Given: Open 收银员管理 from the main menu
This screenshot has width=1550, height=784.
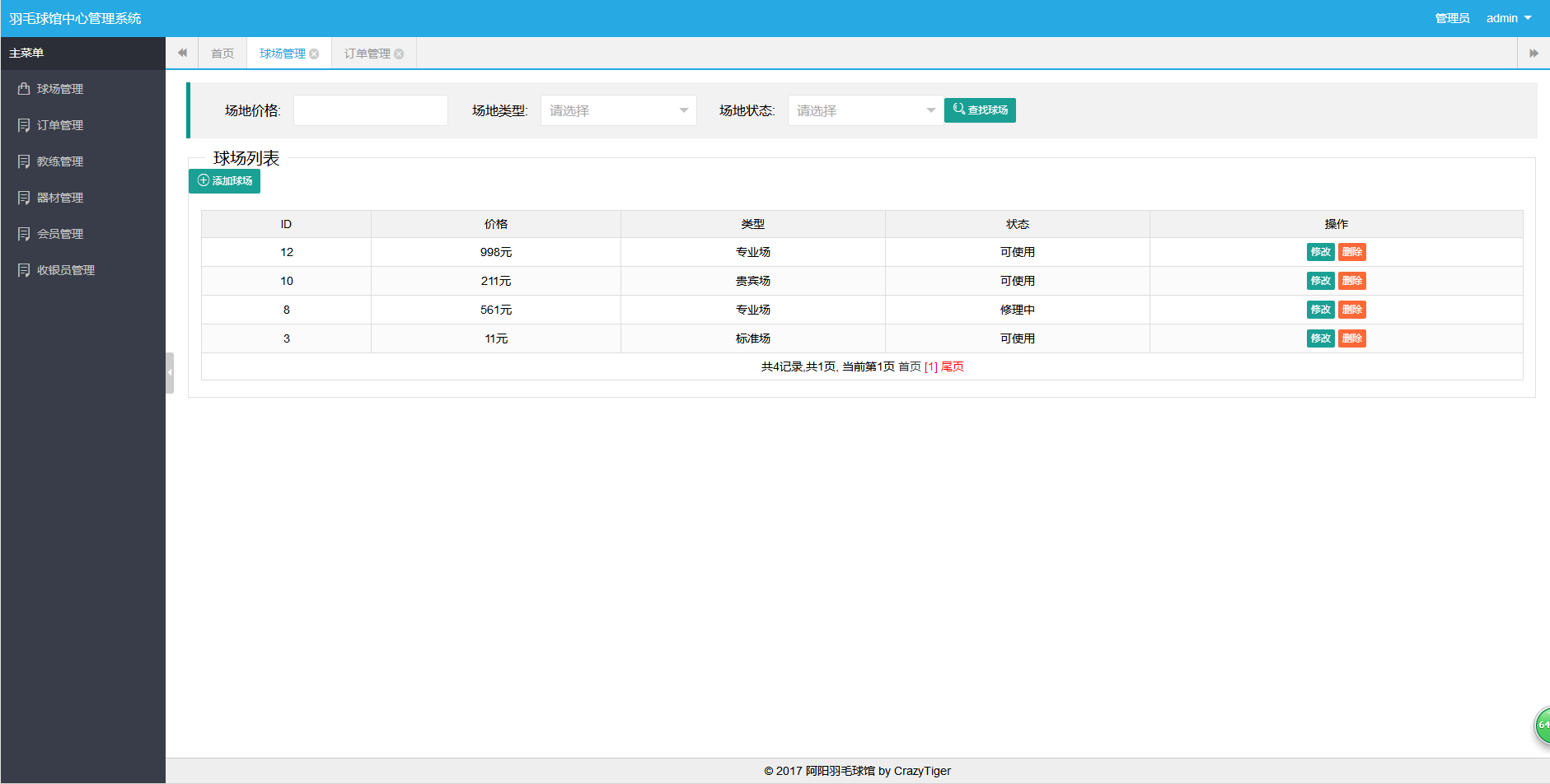Looking at the screenshot, I should click(x=66, y=270).
